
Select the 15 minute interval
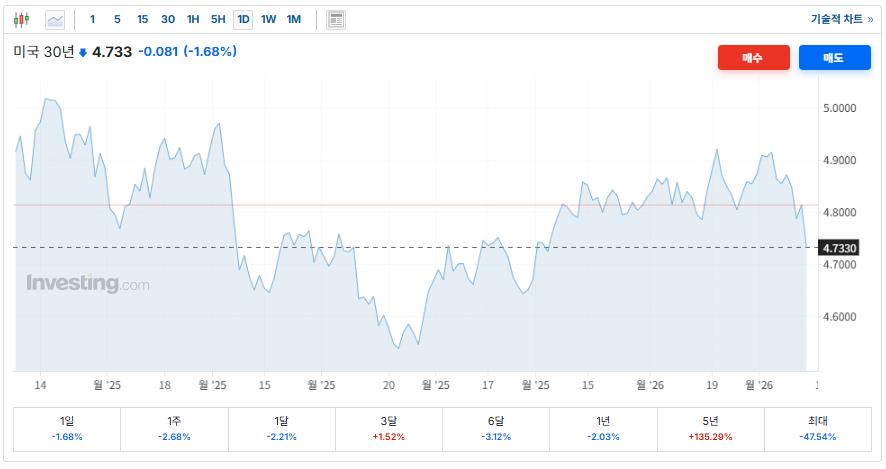pyautogui.click(x=142, y=19)
